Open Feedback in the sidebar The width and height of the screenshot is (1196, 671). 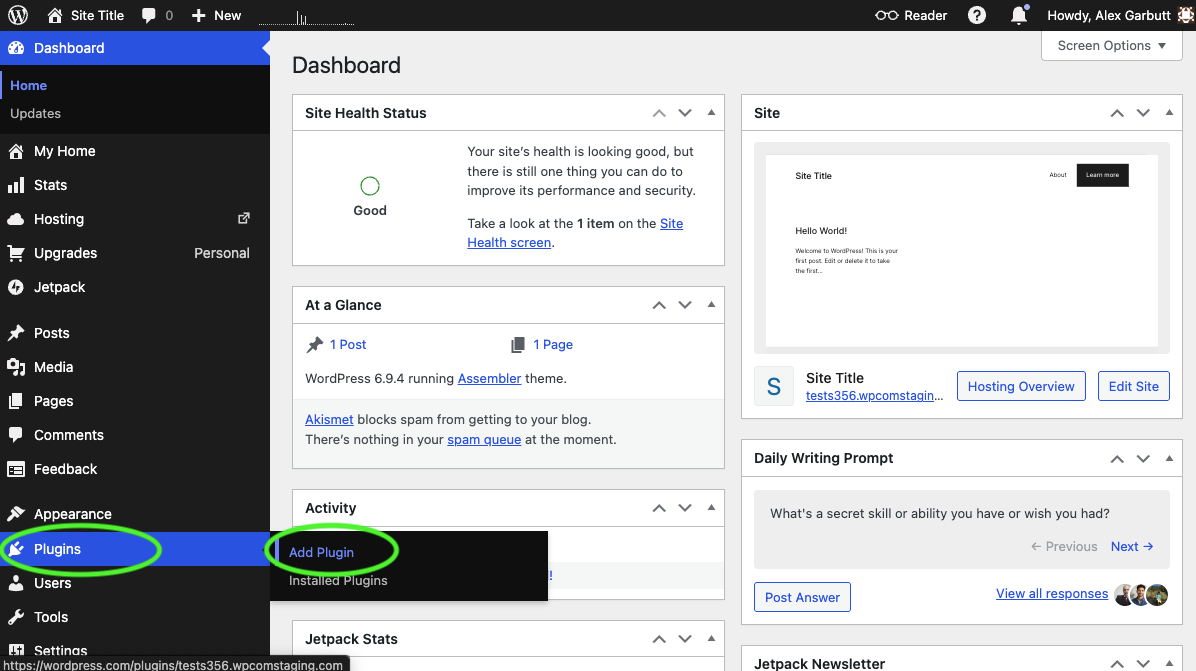pos(135,469)
